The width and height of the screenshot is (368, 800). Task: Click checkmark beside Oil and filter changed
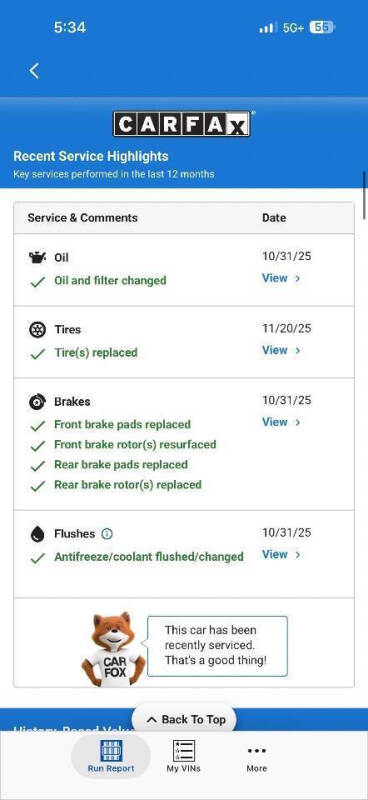[x=37, y=281]
